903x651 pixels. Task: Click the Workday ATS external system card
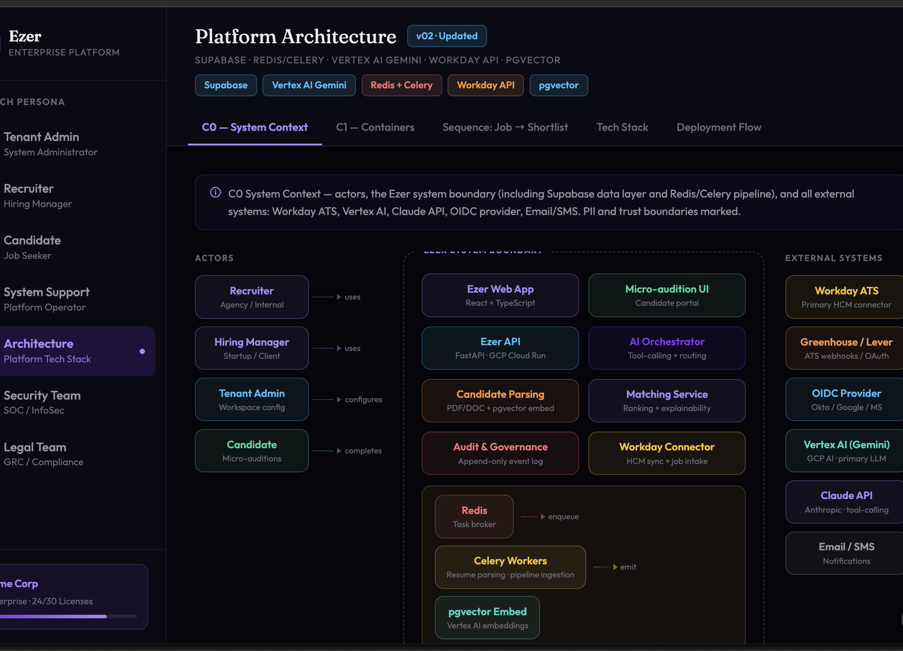click(x=845, y=297)
